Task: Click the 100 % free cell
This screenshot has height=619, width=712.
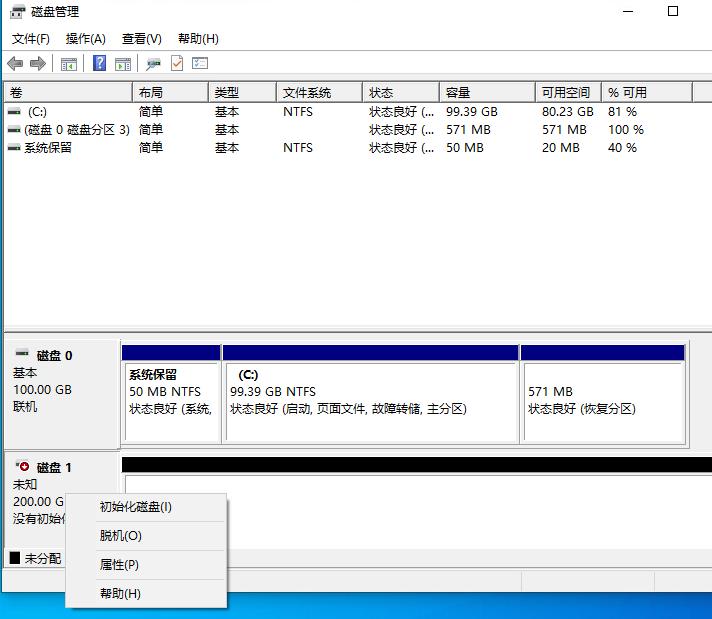Action: pyautogui.click(x=626, y=130)
